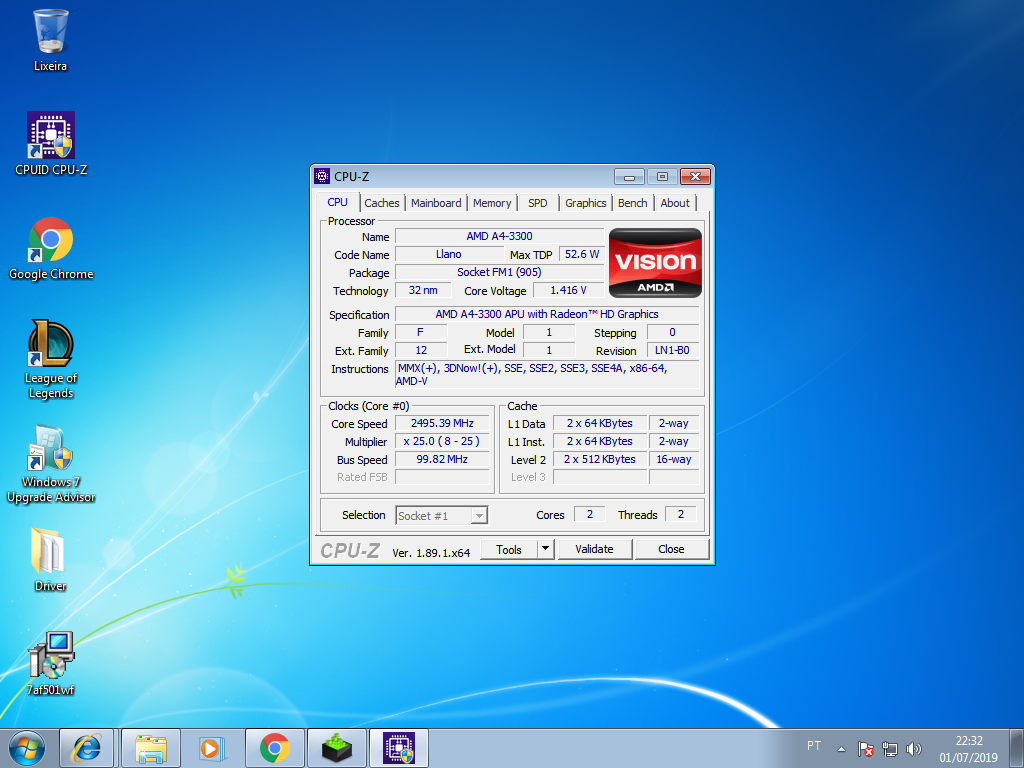Click the processor name AMD A4-3300
This screenshot has height=768, width=1024.
pos(500,236)
